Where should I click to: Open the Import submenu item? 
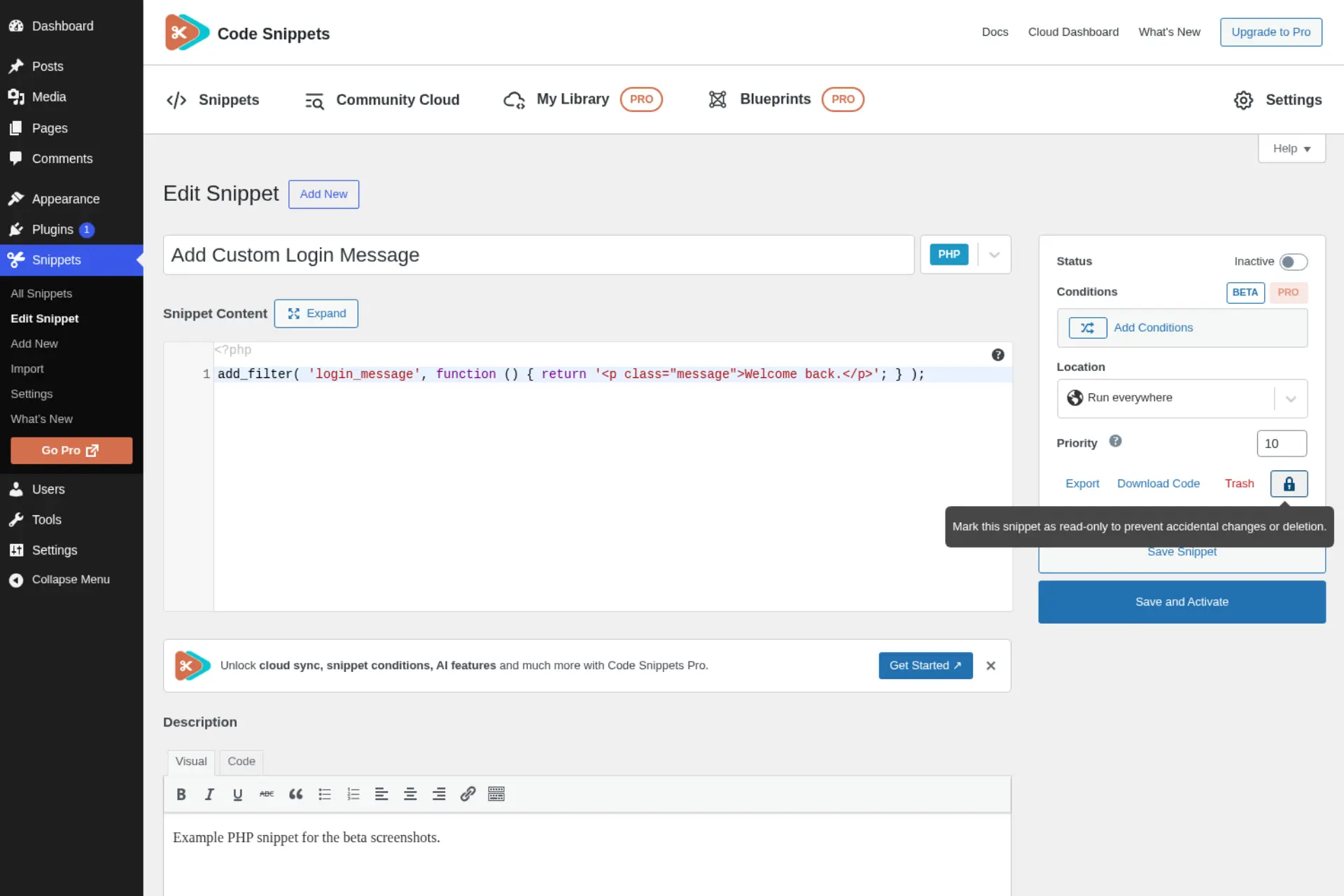[x=27, y=369]
